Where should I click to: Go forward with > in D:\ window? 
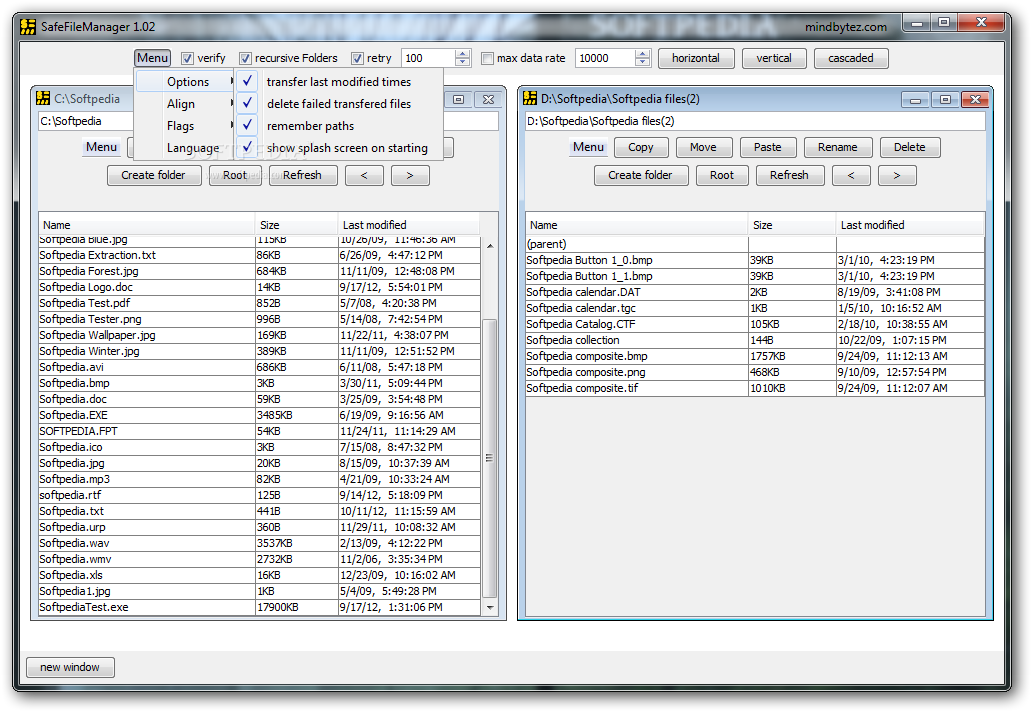pyautogui.click(x=896, y=175)
